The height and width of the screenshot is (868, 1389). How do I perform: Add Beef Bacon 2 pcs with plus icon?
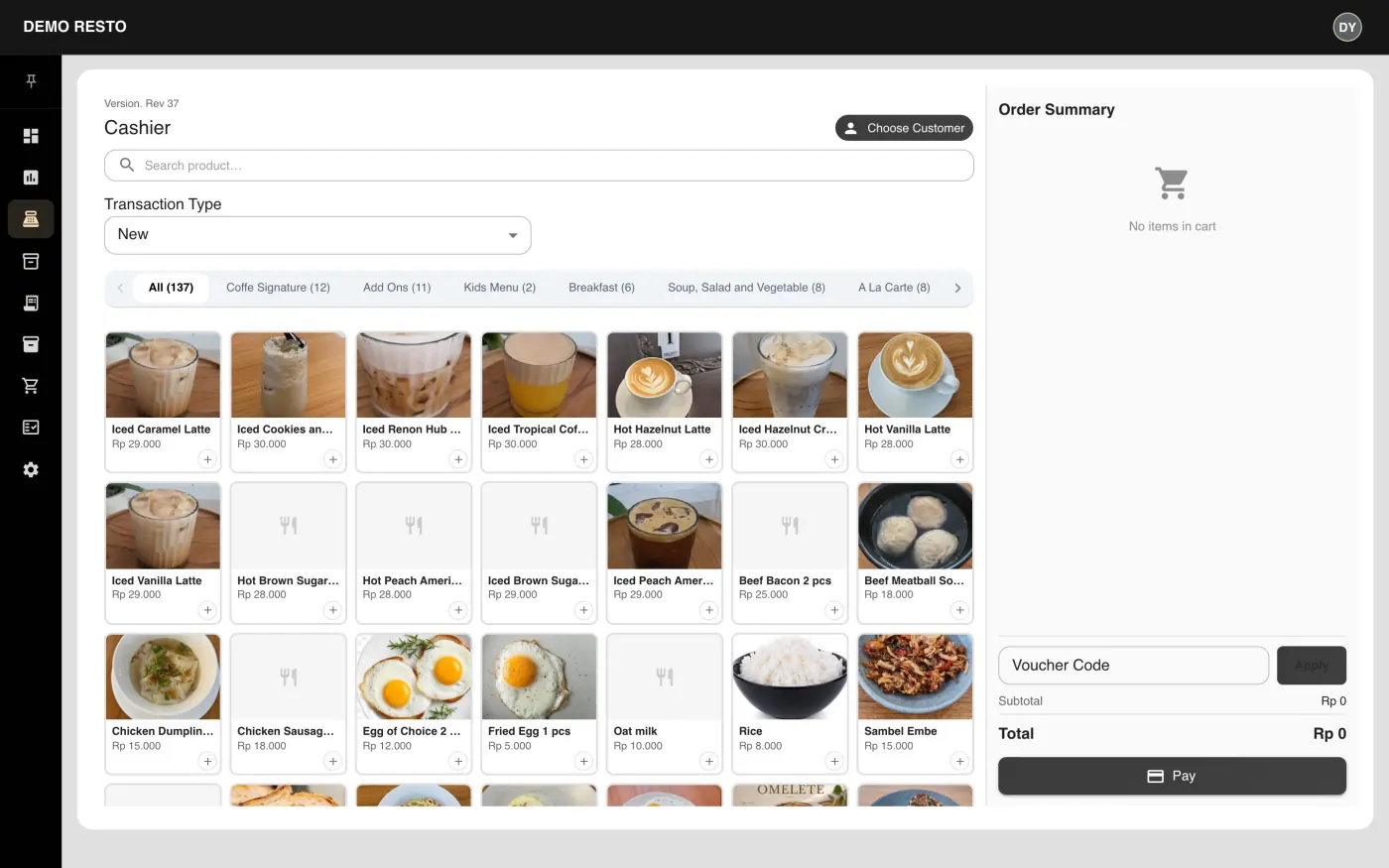point(834,610)
